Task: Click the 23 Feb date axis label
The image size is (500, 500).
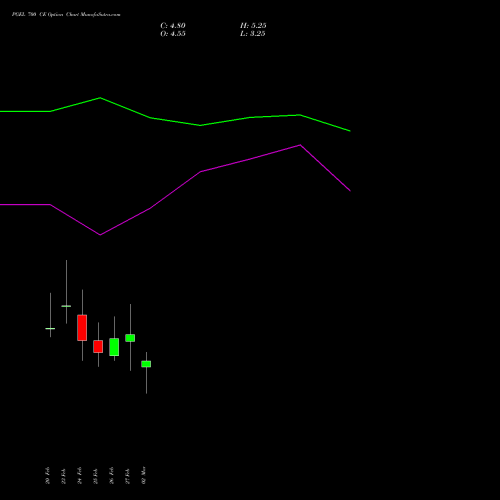Action: tap(64, 475)
